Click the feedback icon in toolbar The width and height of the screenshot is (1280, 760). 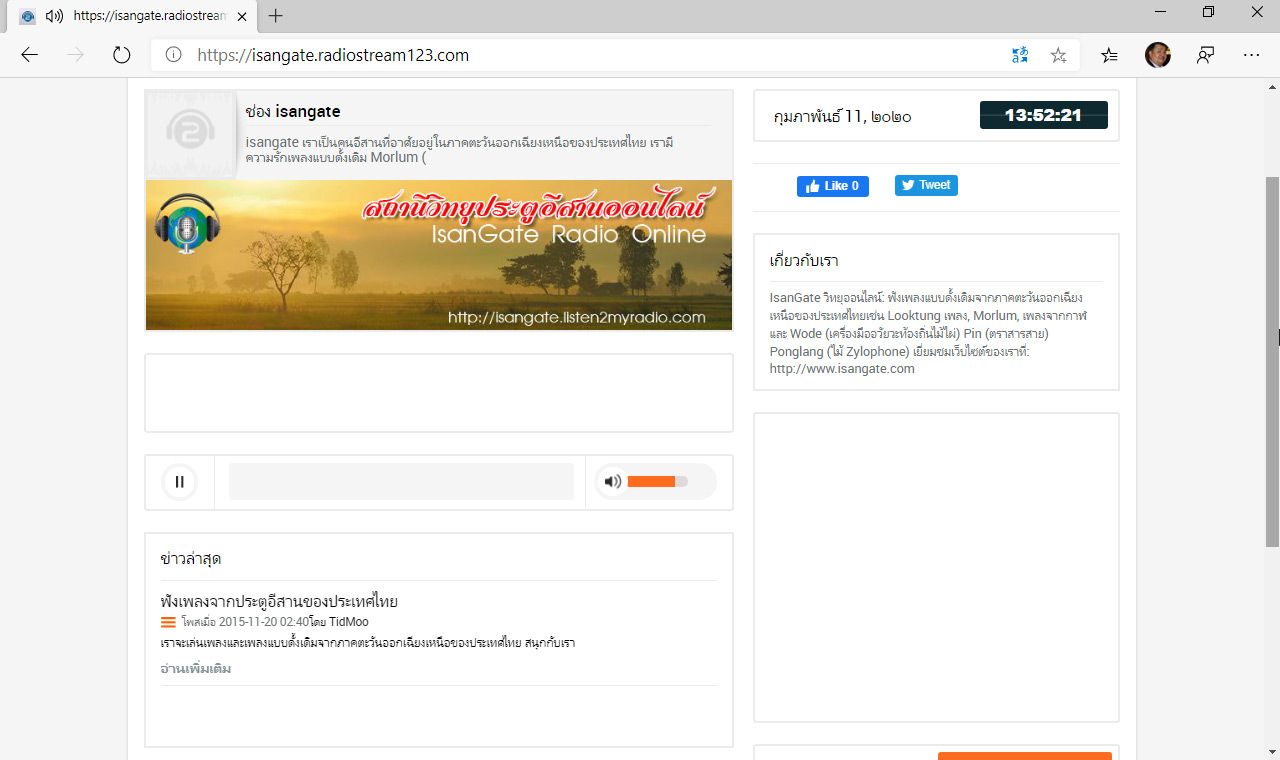pos(1206,55)
